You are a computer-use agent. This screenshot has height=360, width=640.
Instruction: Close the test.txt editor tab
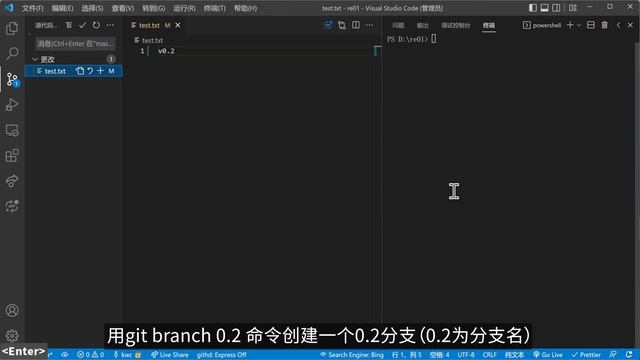click(178, 25)
